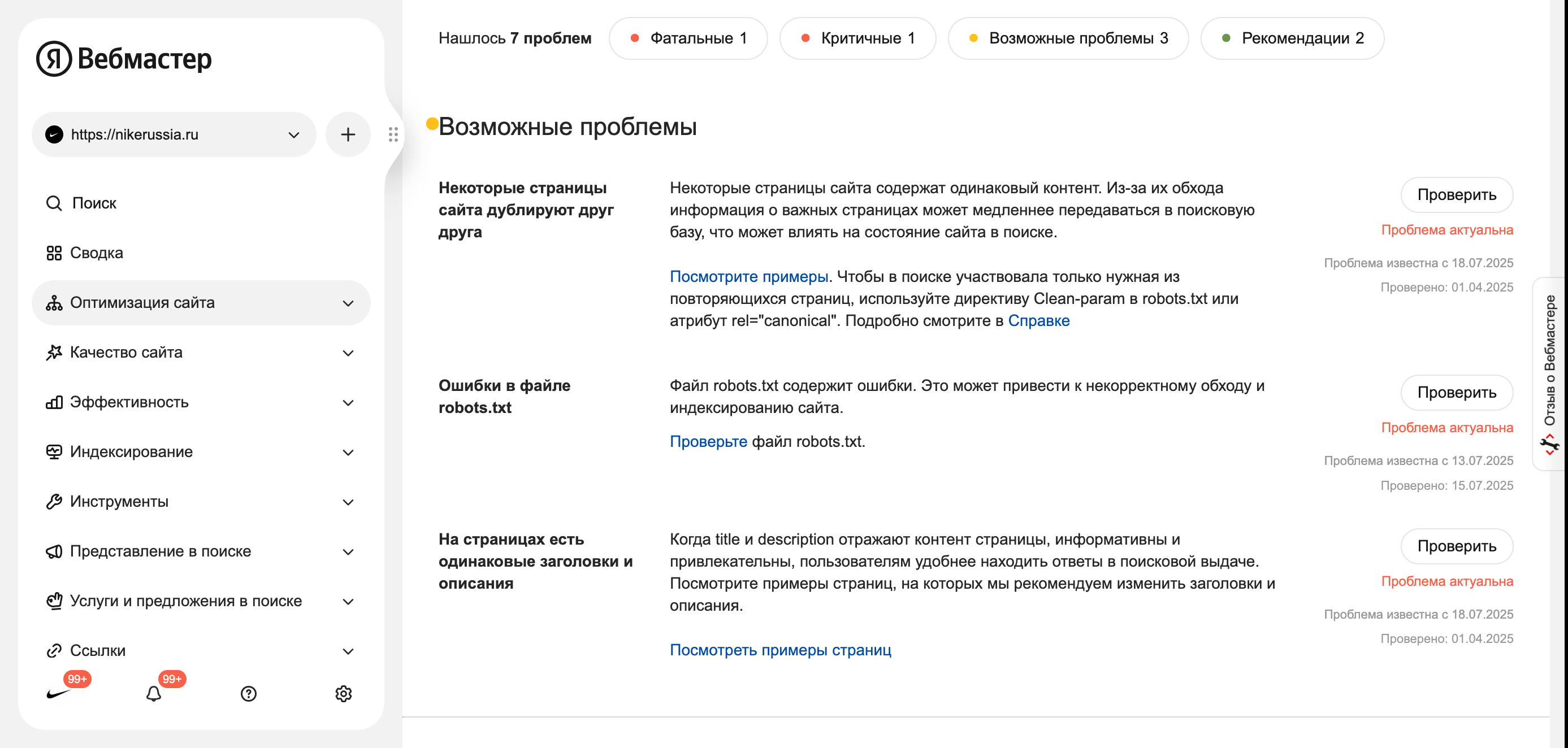Open the nikerussia.ru site dropdown
Viewport: 1568px width, 748px height.
click(x=174, y=134)
